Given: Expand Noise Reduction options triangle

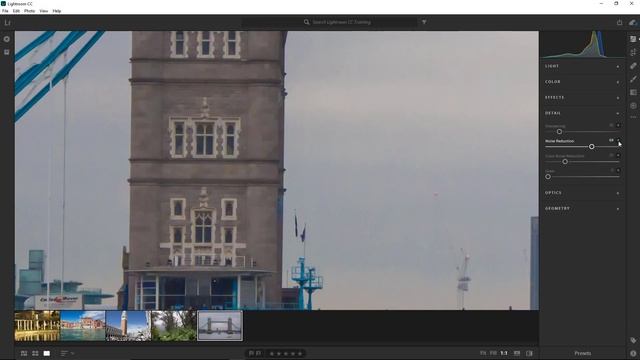Looking at the screenshot, I should coord(618,140).
